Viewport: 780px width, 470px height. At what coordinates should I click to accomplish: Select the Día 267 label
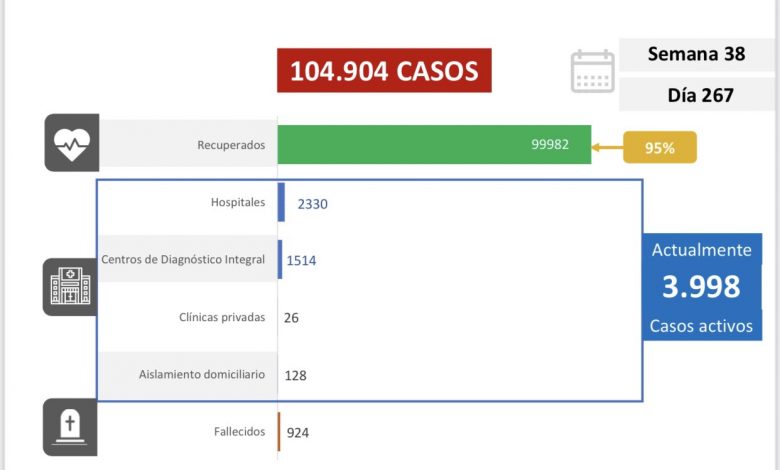[x=700, y=95]
